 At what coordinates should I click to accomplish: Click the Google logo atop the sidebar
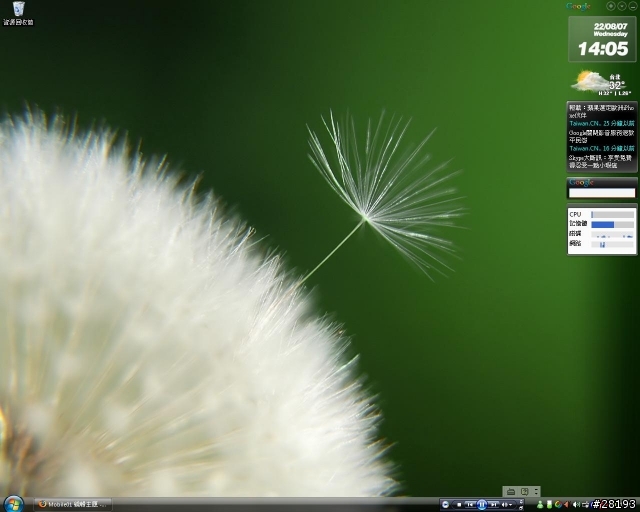[x=578, y=6]
